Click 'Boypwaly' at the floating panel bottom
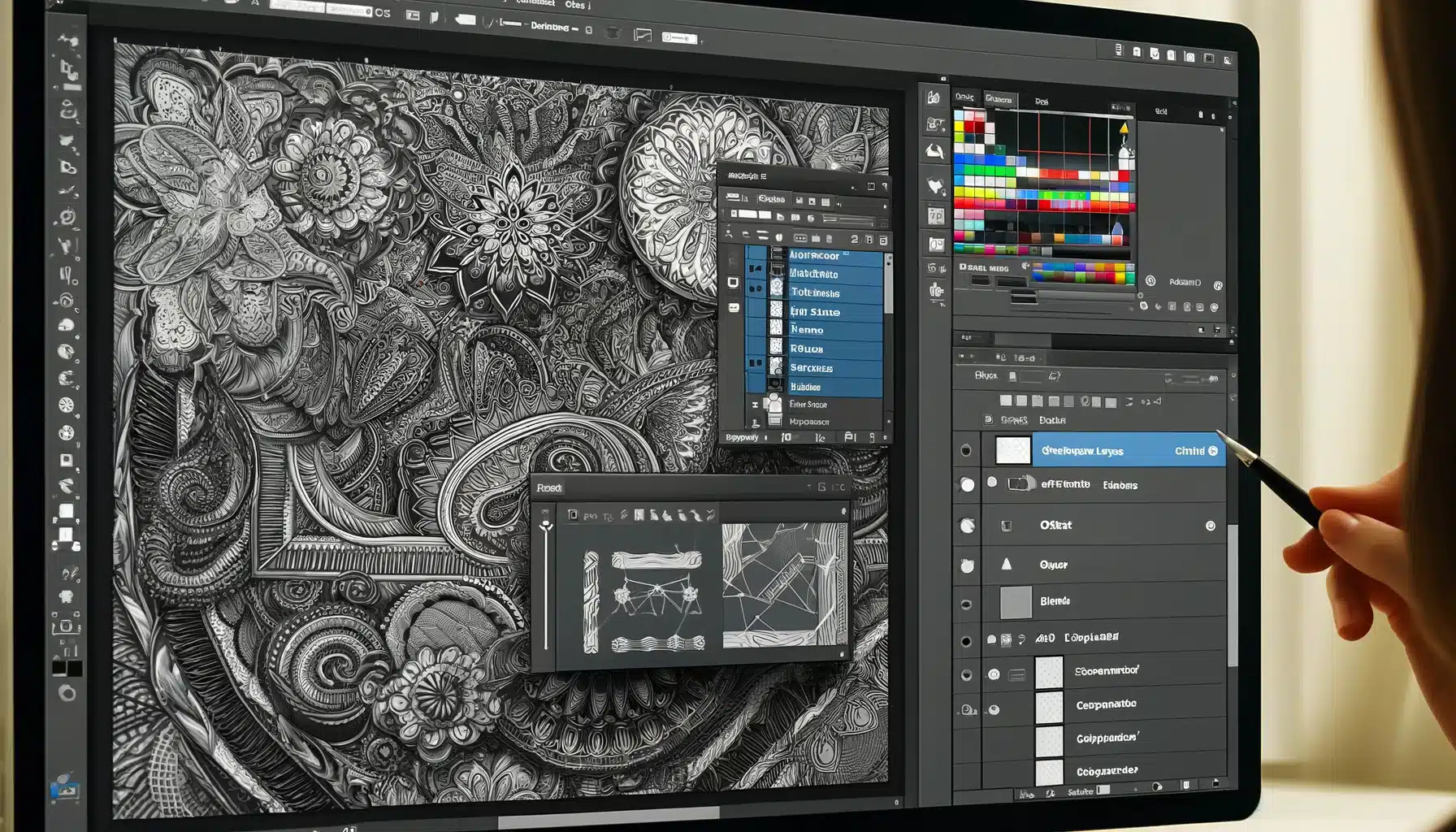This screenshot has width=1456, height=832. point(743,437)
